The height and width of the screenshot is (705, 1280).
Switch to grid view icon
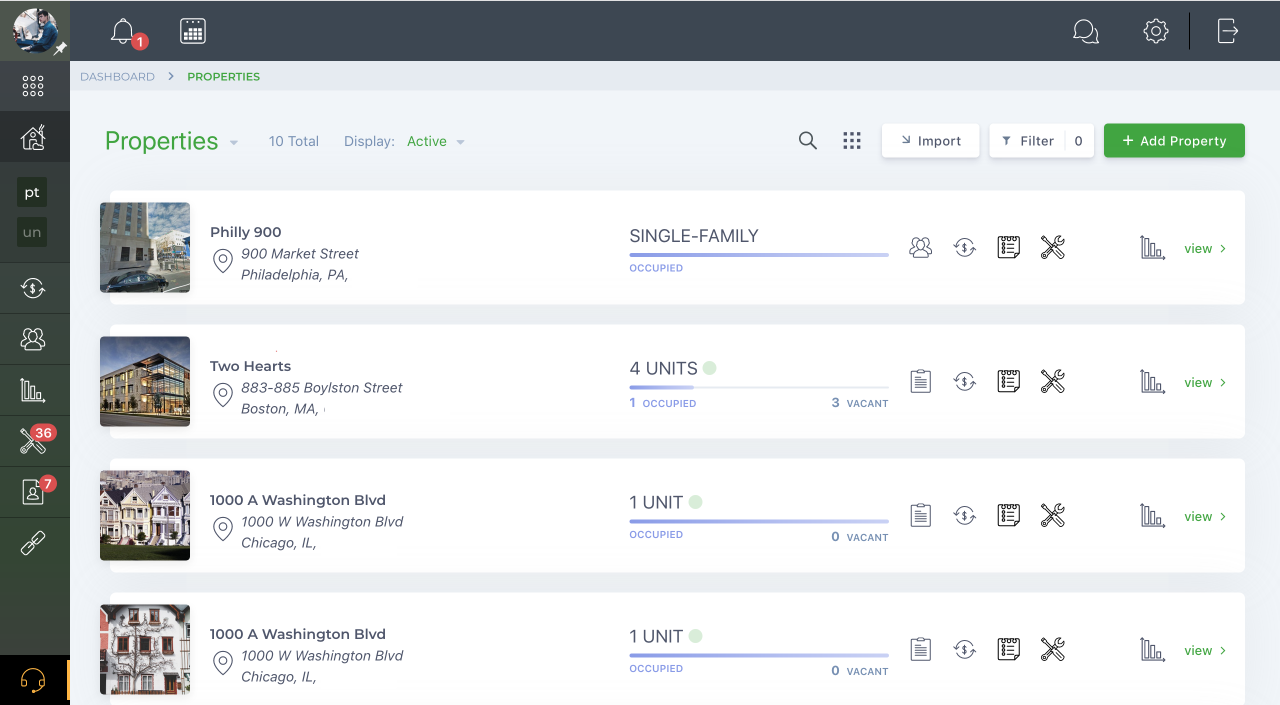point(852,141)
